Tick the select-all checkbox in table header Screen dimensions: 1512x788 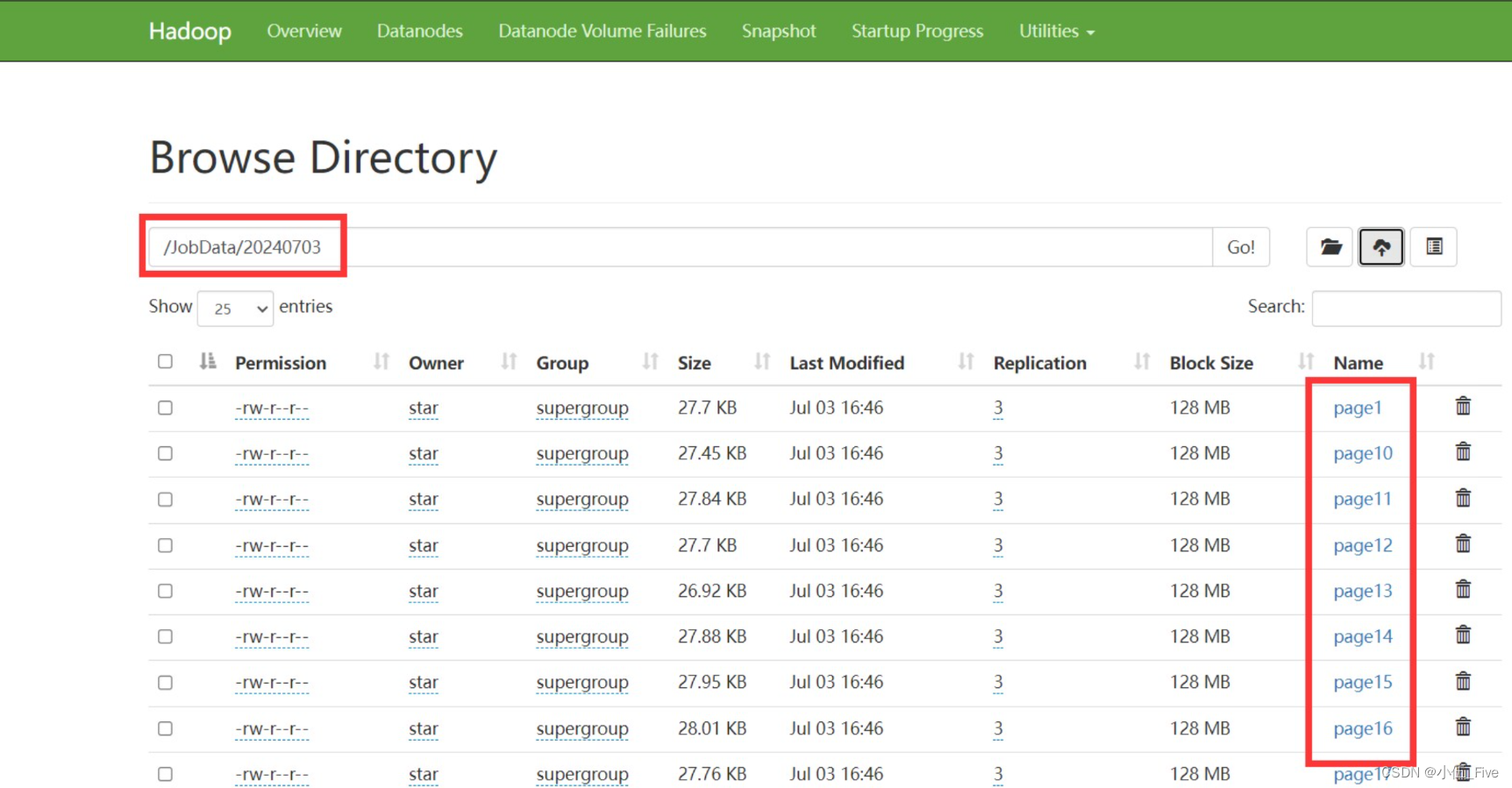(x=165, y=361)
